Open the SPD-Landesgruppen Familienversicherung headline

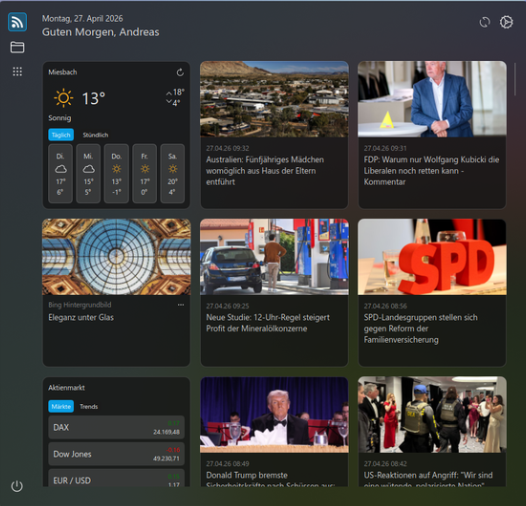pyautogui.click(x=420, y=328)
